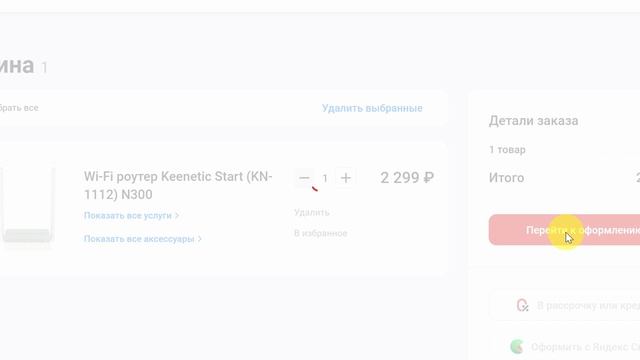Click chevron beside 'Показать все услуги'
This screenshot has width=640, height=360.
tap(177, 216)
